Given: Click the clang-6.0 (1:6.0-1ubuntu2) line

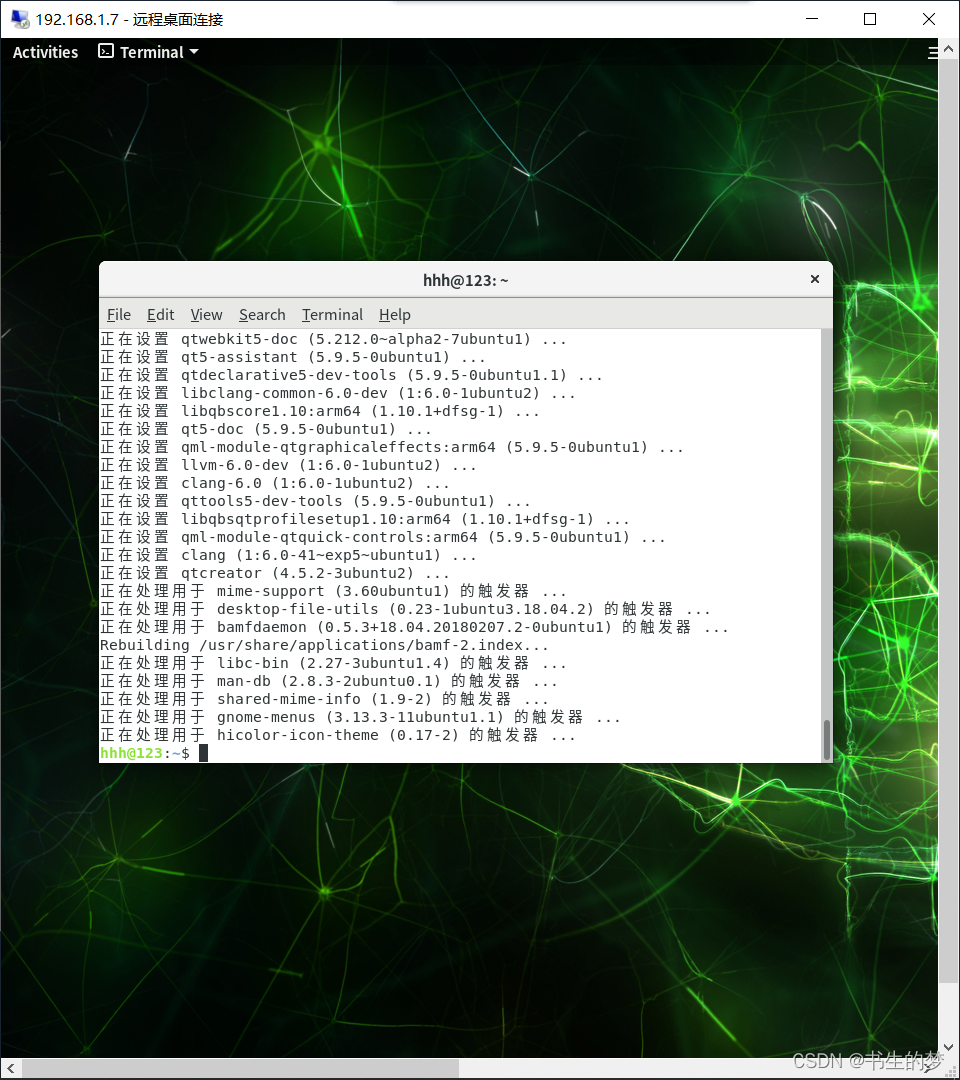Looking at the screenshot, I should coord(275,484).
